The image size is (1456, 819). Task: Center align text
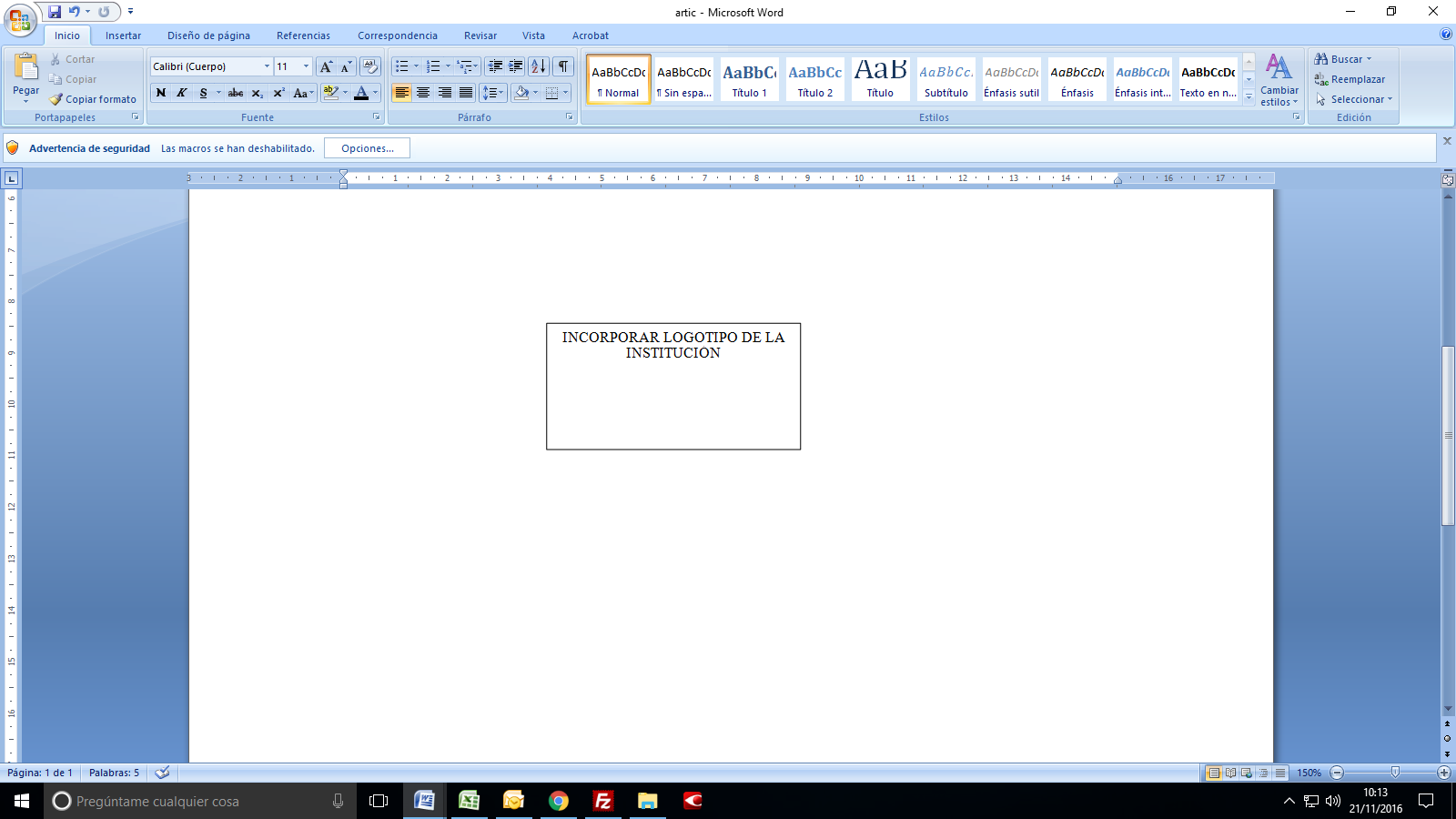pos(423,93)
